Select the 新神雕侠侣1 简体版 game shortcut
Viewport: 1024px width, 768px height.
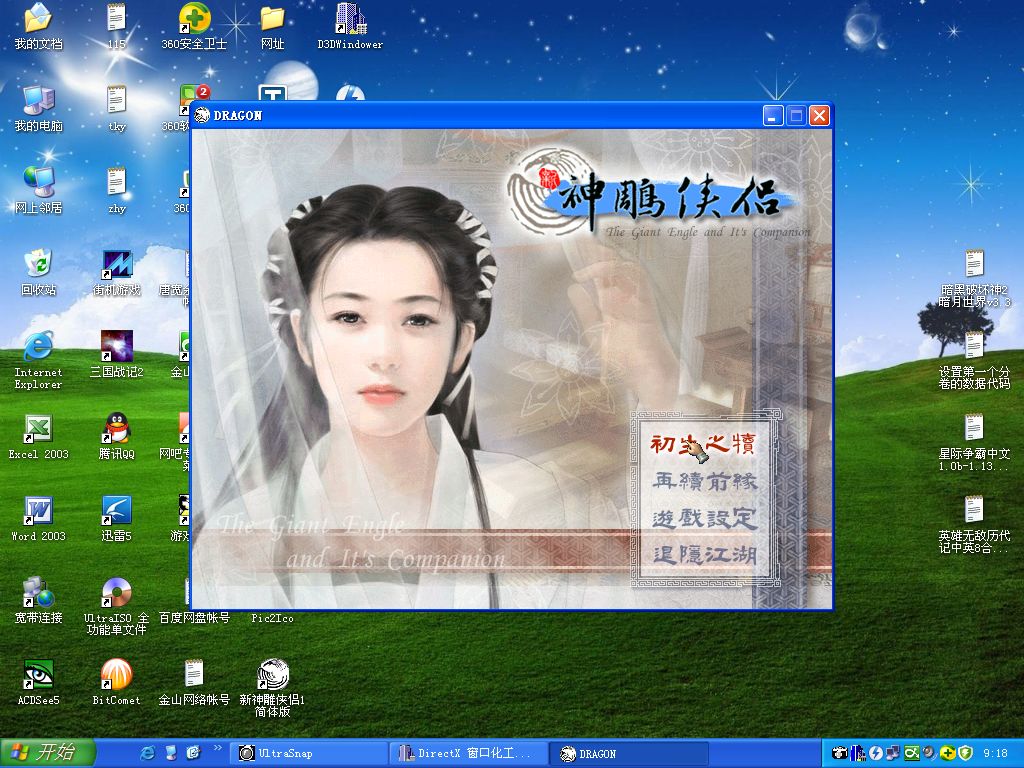tap(272, 688)
